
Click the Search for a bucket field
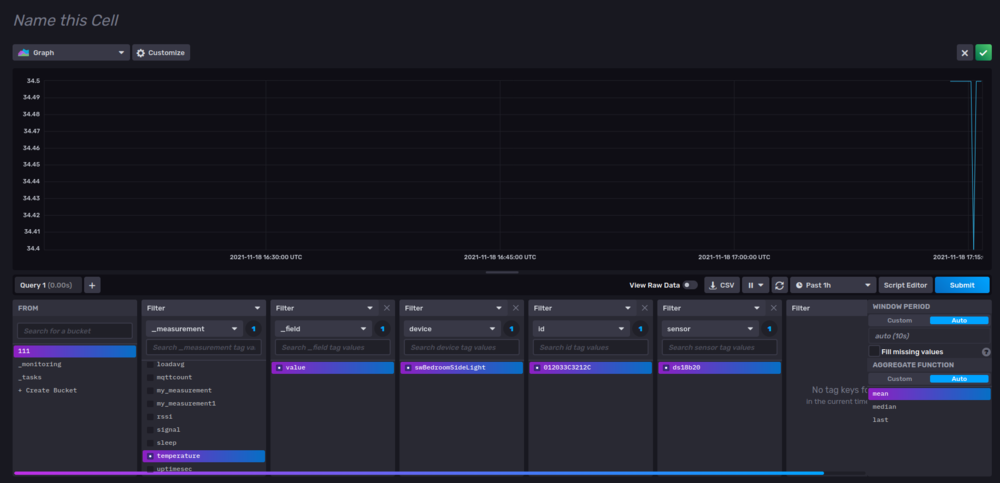75,330
